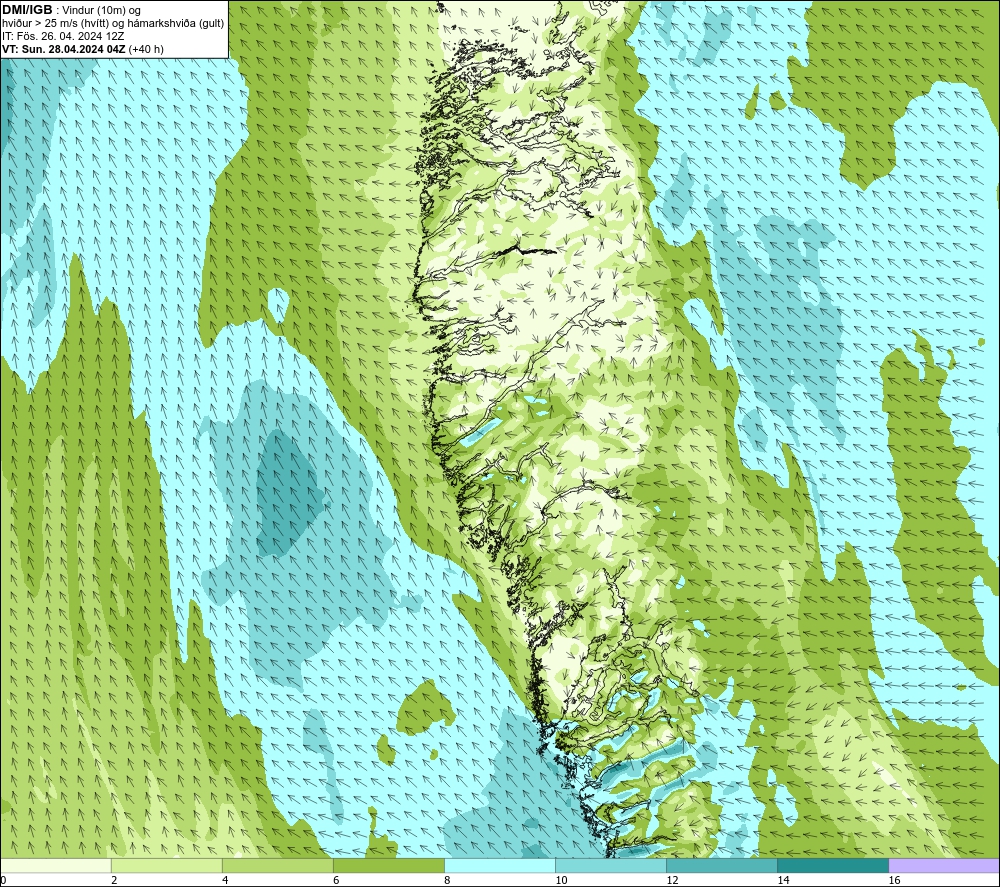
Task: Click the purple above-16 m/s legend swatch
Action: (x=944, y=865)
